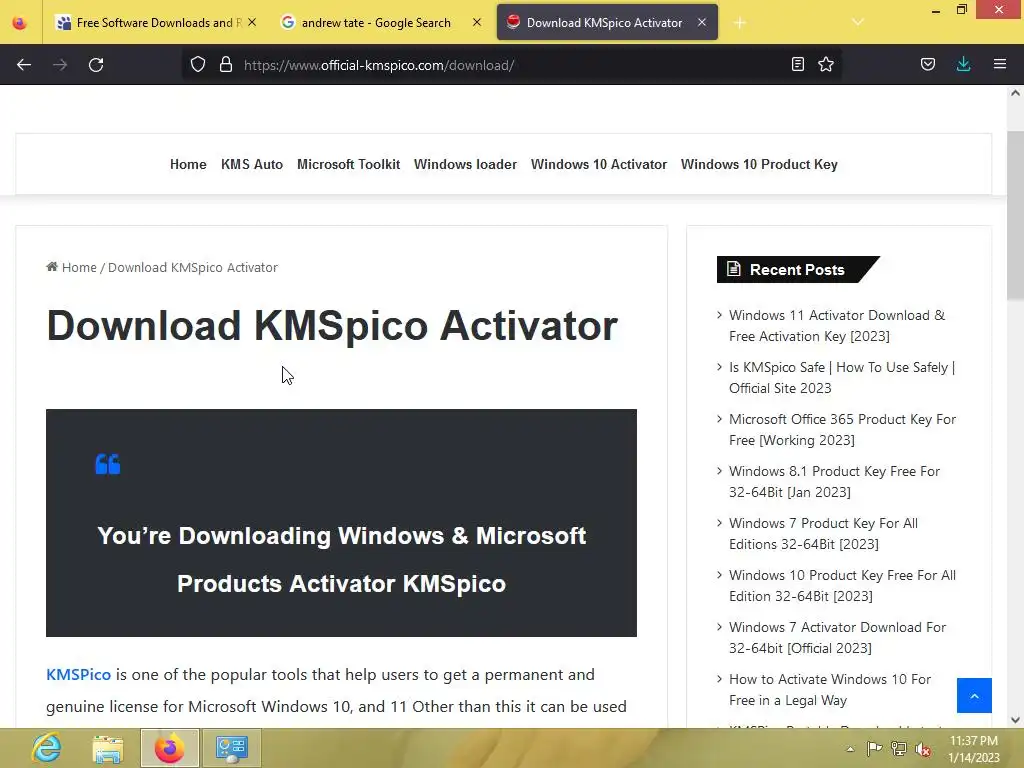Open the downloads panel
This screenshot has height=768, width=1024.
pos(963,64)
